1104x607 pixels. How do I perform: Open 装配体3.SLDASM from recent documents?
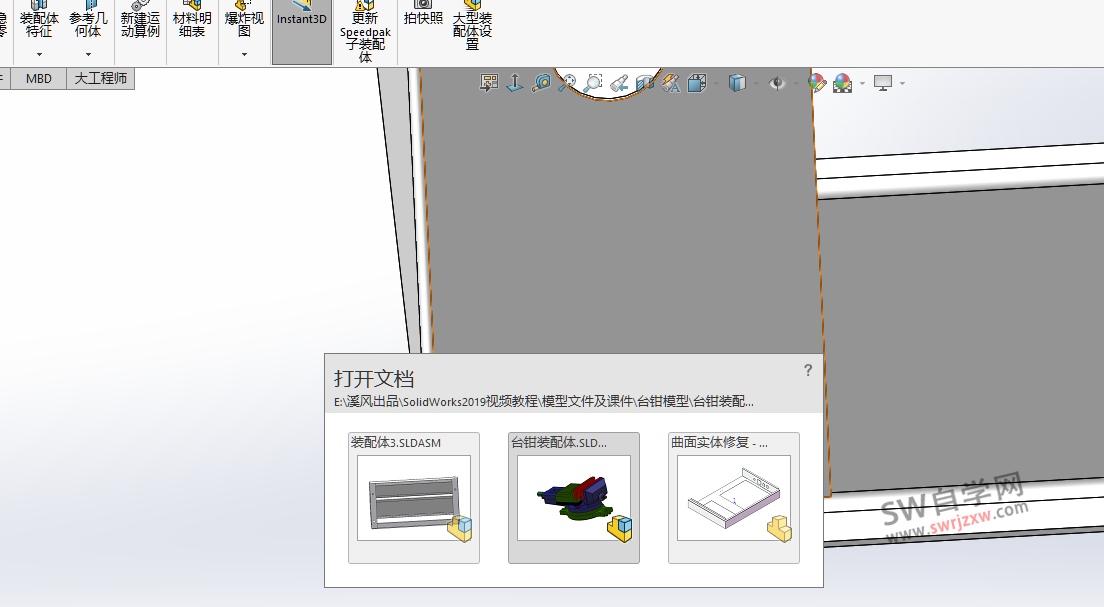tap(413, 497)
